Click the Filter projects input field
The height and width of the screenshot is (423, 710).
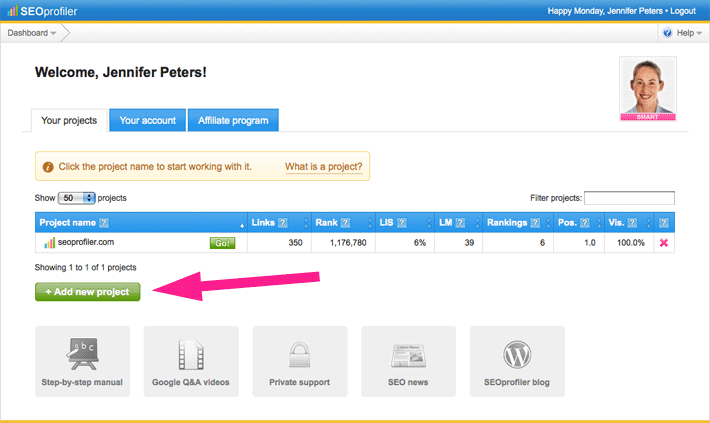629,198
